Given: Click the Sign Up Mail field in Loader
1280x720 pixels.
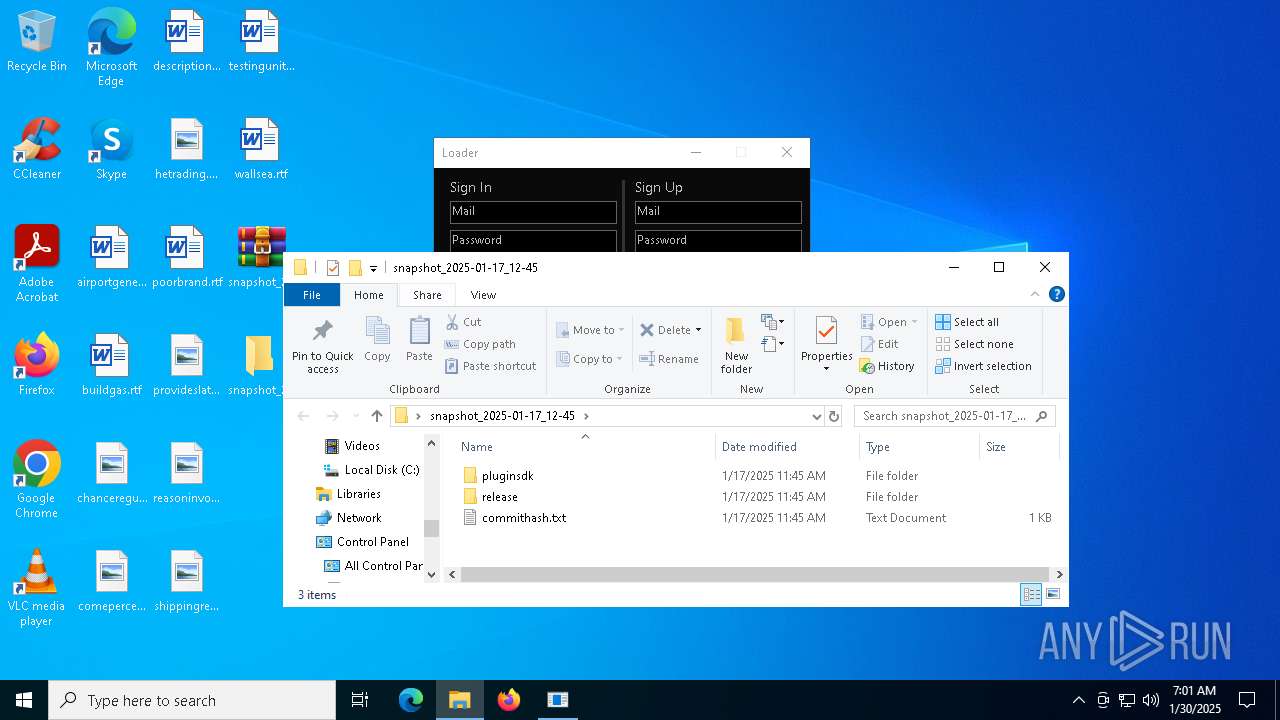Looking at the screenshot, I should 718,212.
